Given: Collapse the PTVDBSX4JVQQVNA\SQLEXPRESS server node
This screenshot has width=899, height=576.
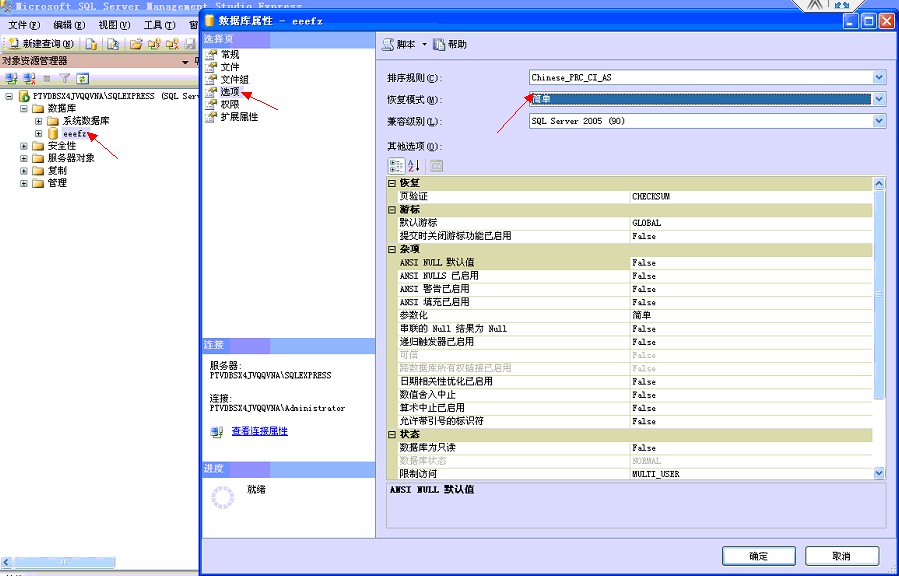Looking at the screenshot, I should [x=9, y=96].
